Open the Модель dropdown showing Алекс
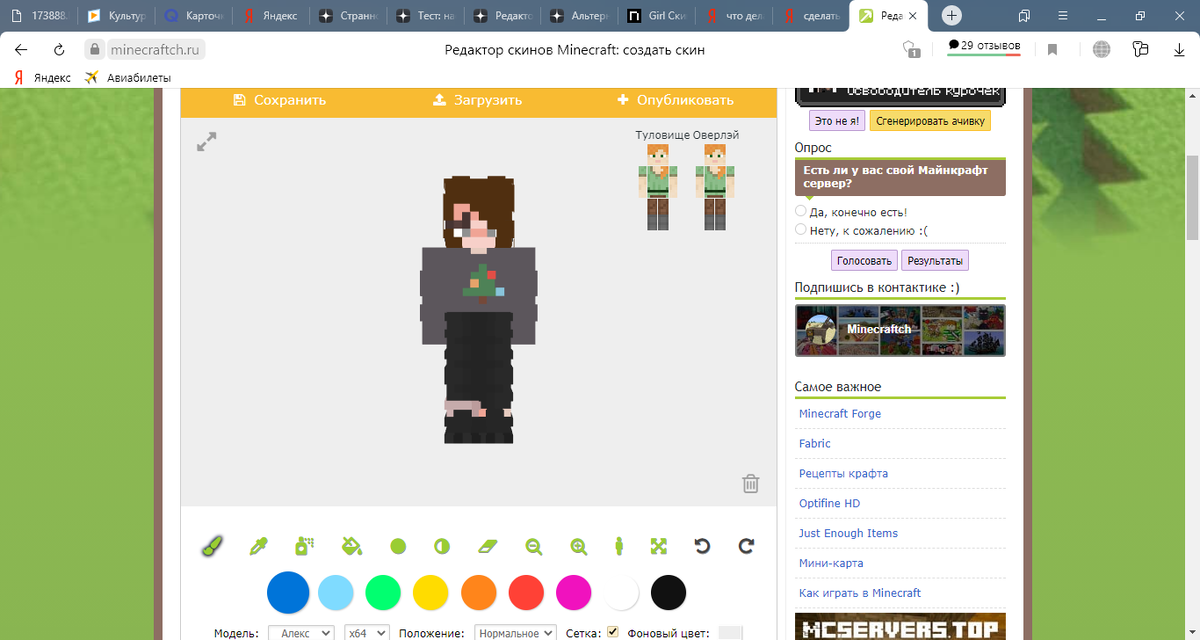This screenshot has height=640, width=1200. coord(301,633)
